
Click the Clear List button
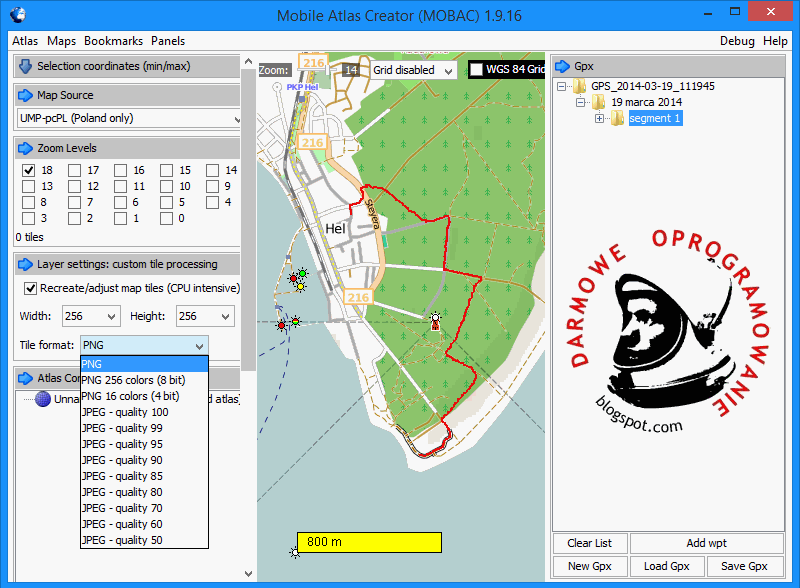590,543
